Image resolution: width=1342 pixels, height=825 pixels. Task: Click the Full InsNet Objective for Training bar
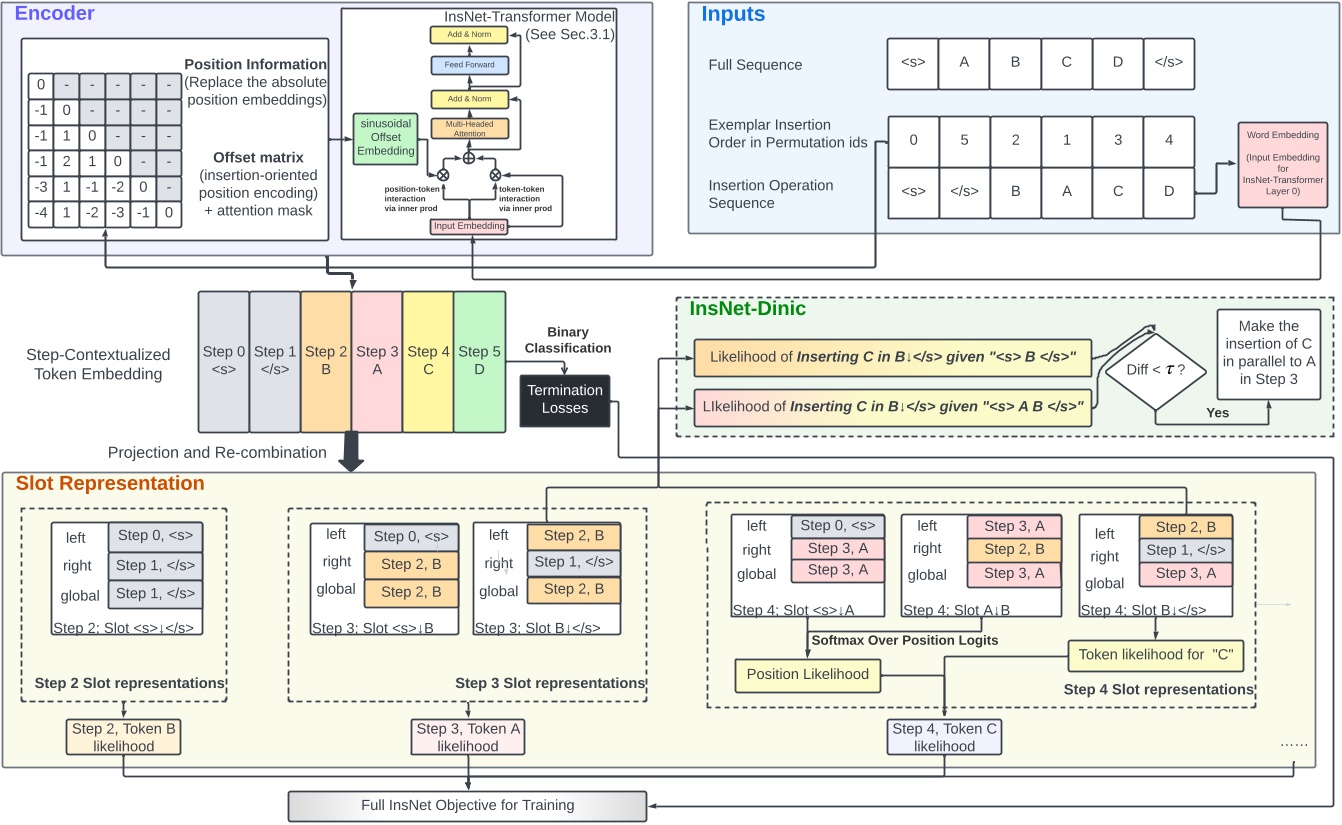[x=467, y=805]
